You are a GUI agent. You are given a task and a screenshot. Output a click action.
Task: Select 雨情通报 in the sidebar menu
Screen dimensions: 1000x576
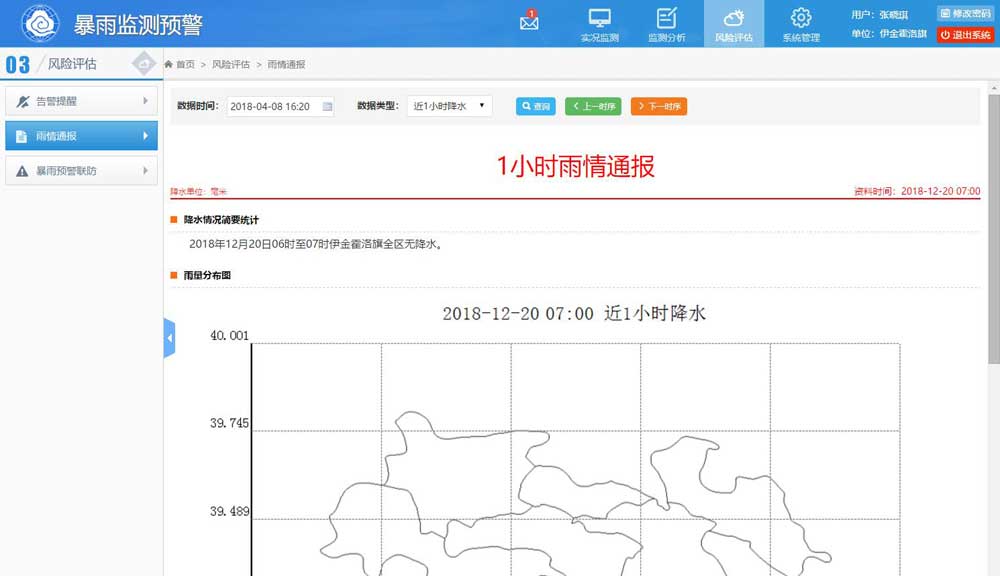click(81, 136)
